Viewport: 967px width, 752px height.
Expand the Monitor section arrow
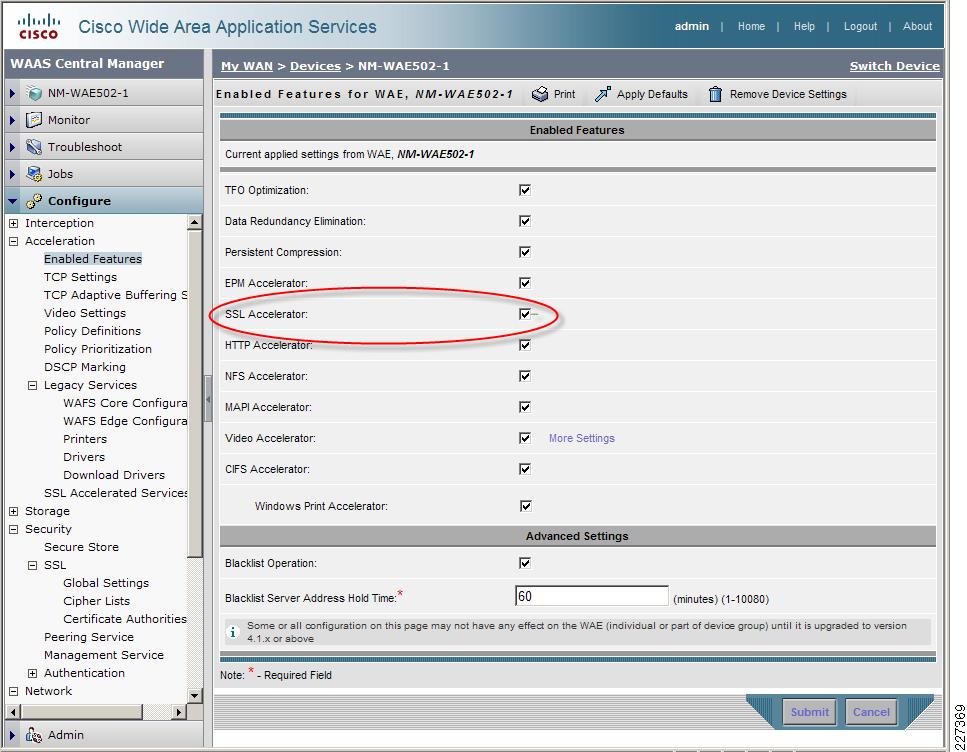tap(12, 120)
